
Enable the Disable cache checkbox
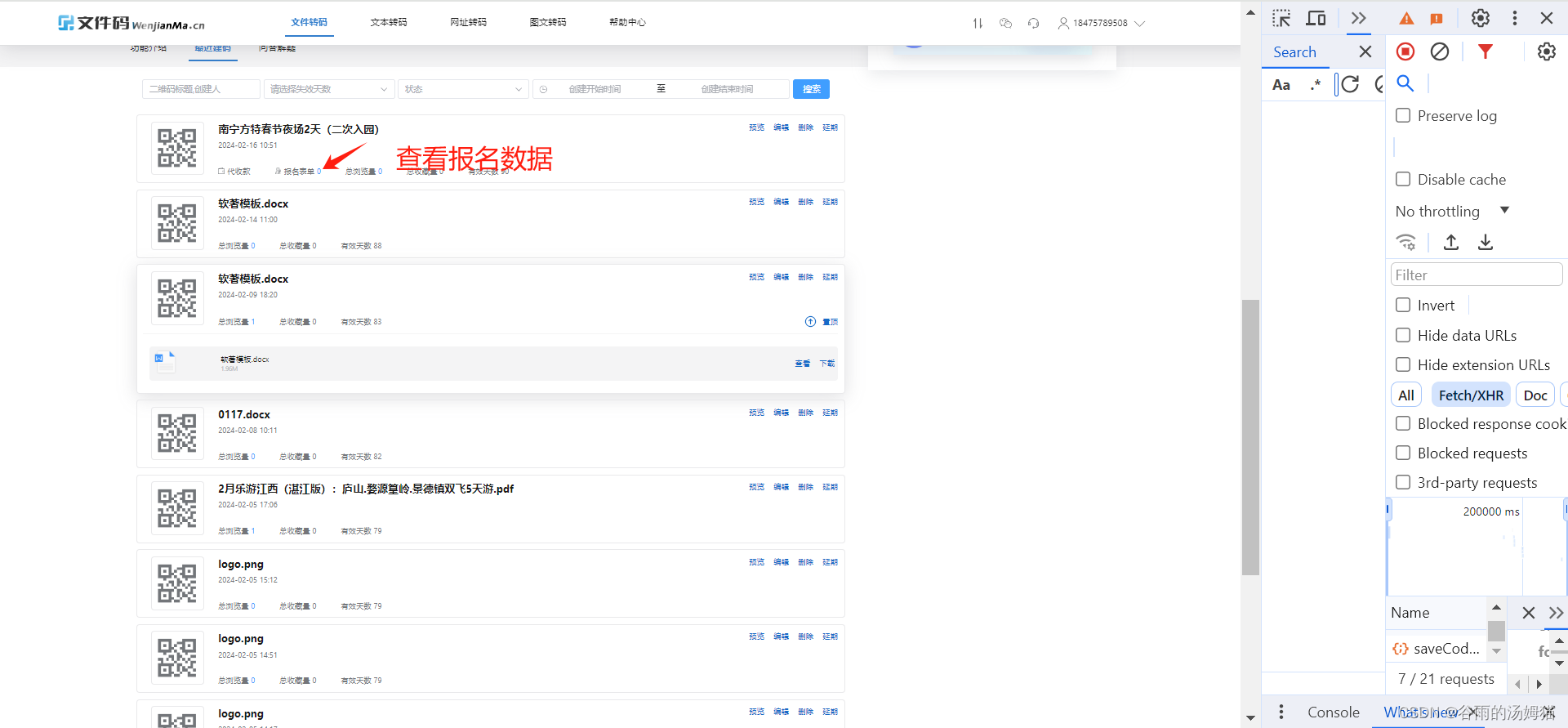point(1403,179)
